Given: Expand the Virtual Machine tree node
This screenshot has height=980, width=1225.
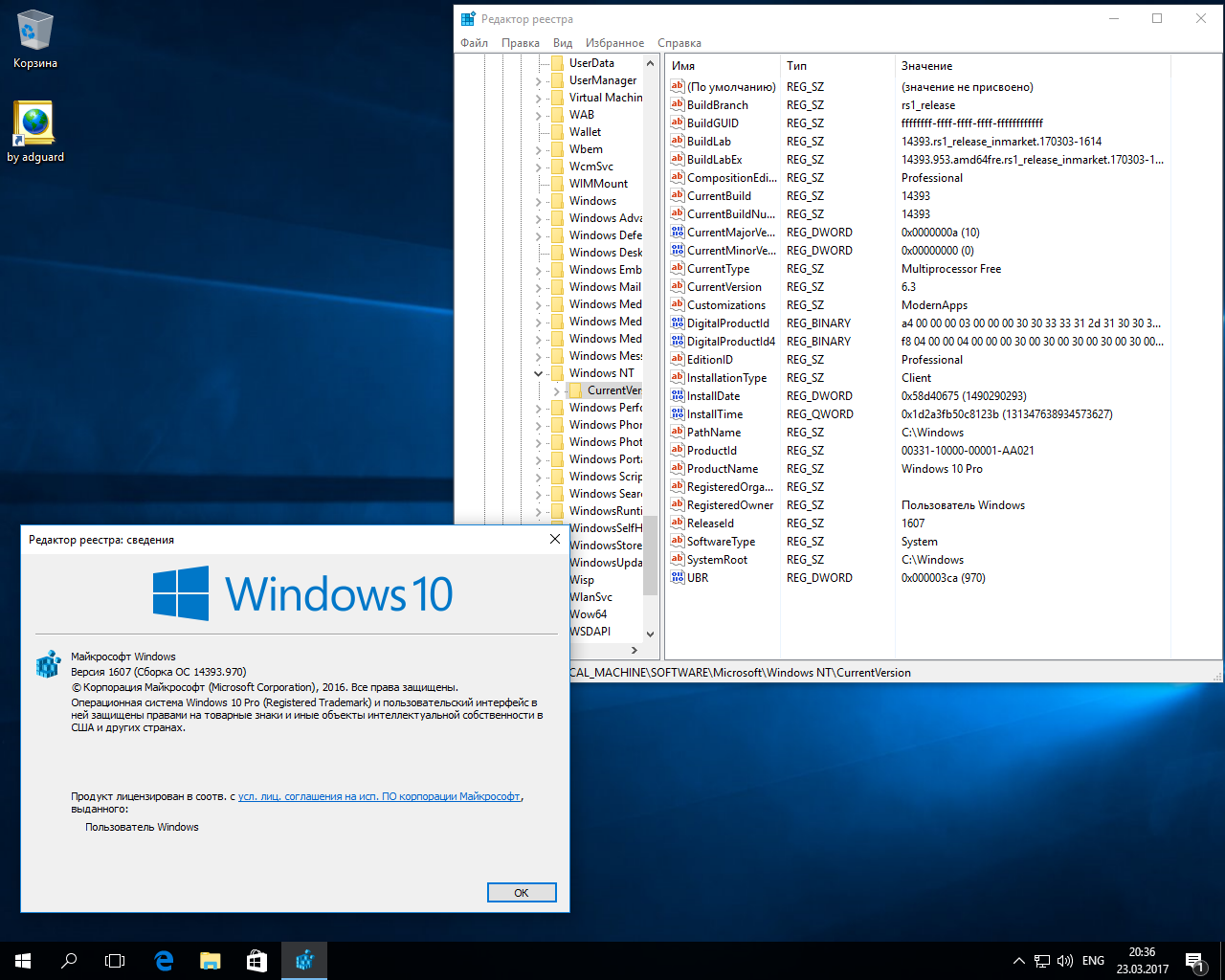Looking at the screenshot, I should coord(539,99).
